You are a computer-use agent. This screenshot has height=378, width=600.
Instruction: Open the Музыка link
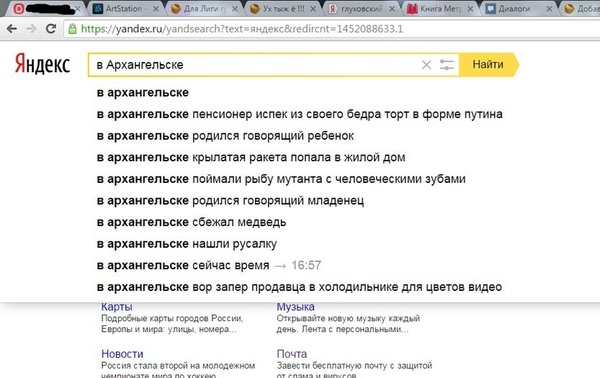[295, 307]
